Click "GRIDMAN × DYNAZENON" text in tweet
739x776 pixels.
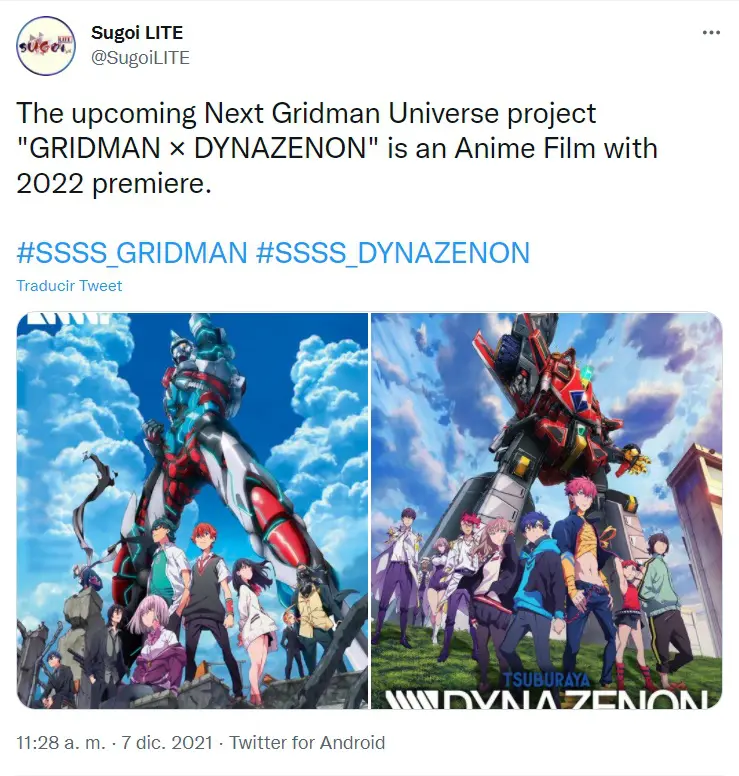197,148
